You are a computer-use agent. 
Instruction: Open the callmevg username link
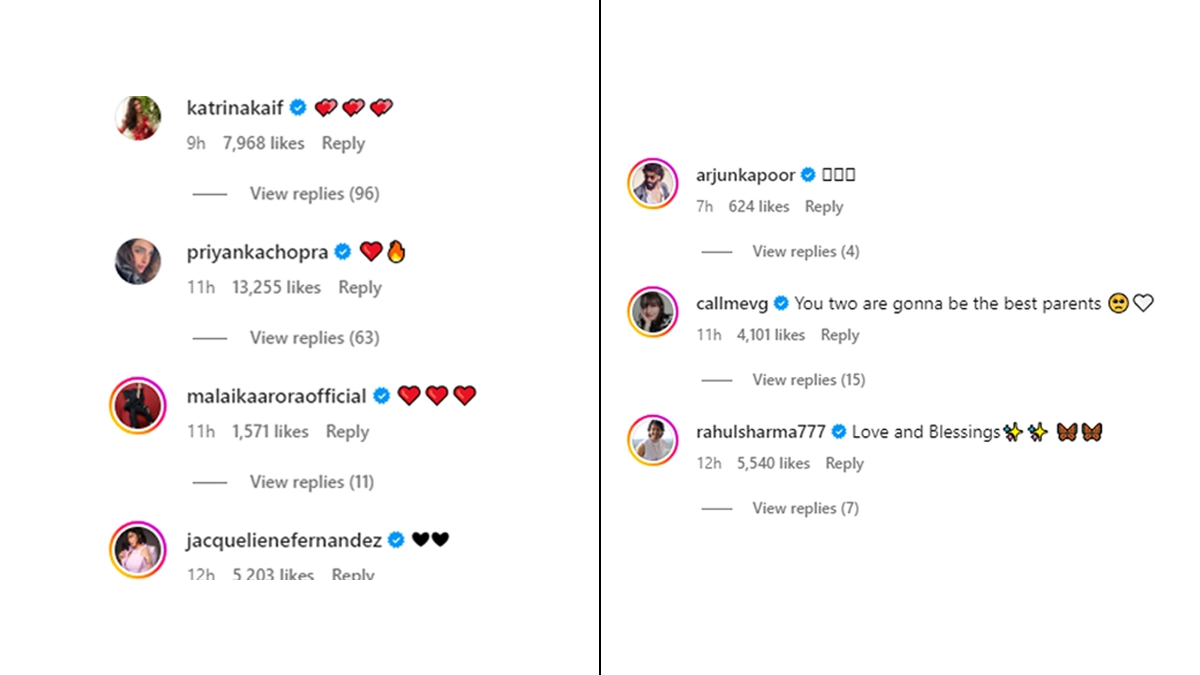[731, 303]
